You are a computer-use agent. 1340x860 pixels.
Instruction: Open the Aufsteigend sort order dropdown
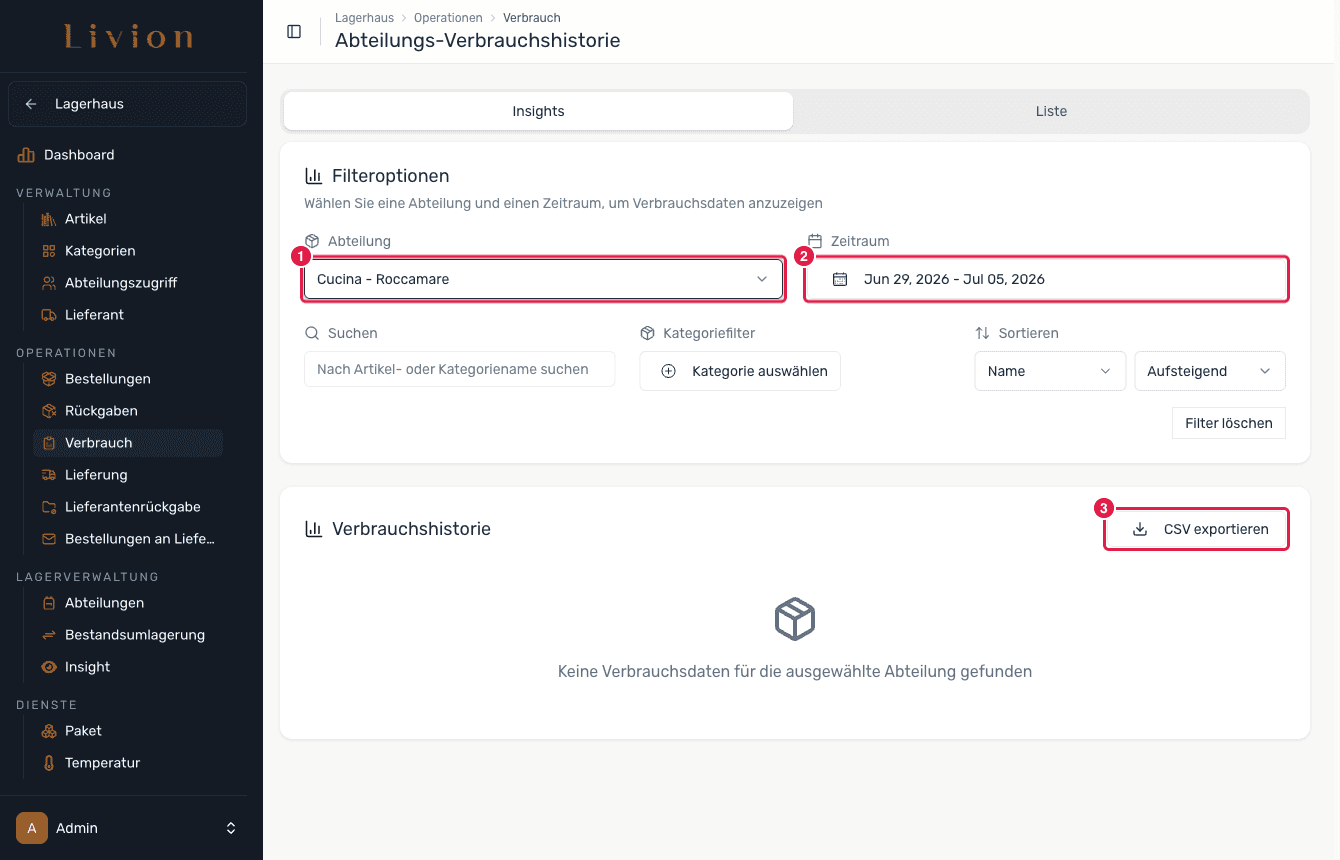pyautogui.click(x=1210, y=371)
